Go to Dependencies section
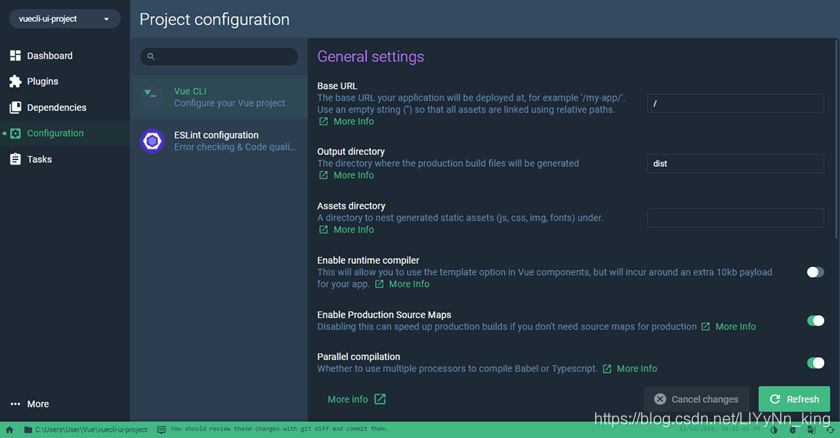The height and width of the screenshot is (438, 840). (x=65, y=108)
